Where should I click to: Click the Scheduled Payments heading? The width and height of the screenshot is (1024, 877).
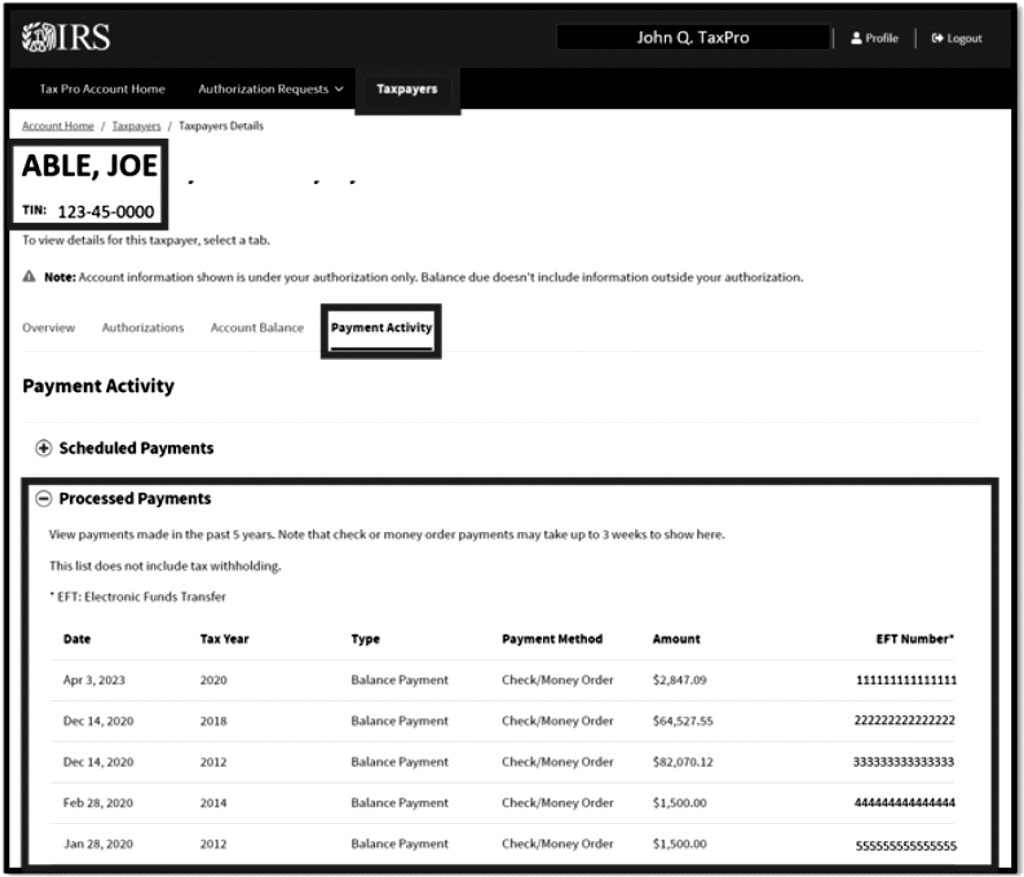(136, 448)
